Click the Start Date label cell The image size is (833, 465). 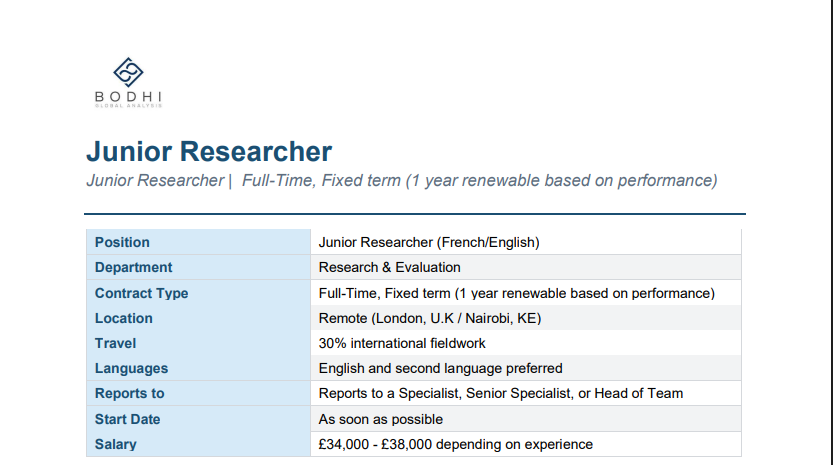(198, 419)
